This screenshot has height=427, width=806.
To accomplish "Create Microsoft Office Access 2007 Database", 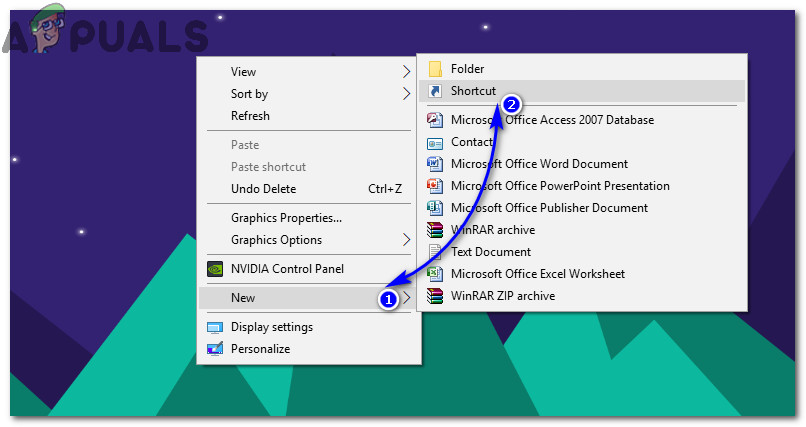I will pyautogui.click(x=582, y=120).
